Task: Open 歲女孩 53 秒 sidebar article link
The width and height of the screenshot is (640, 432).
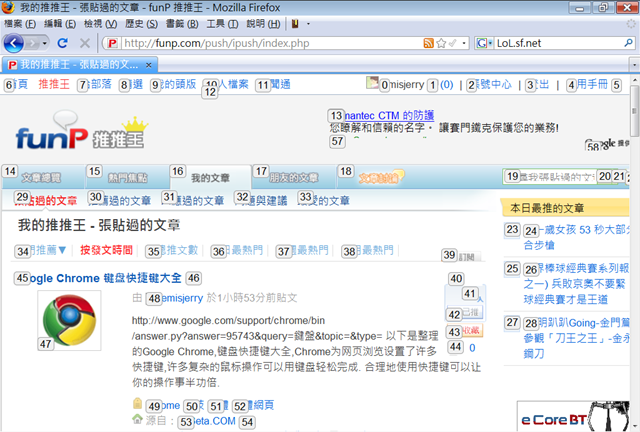Action: pyautogui.click(x=576, y=237)
